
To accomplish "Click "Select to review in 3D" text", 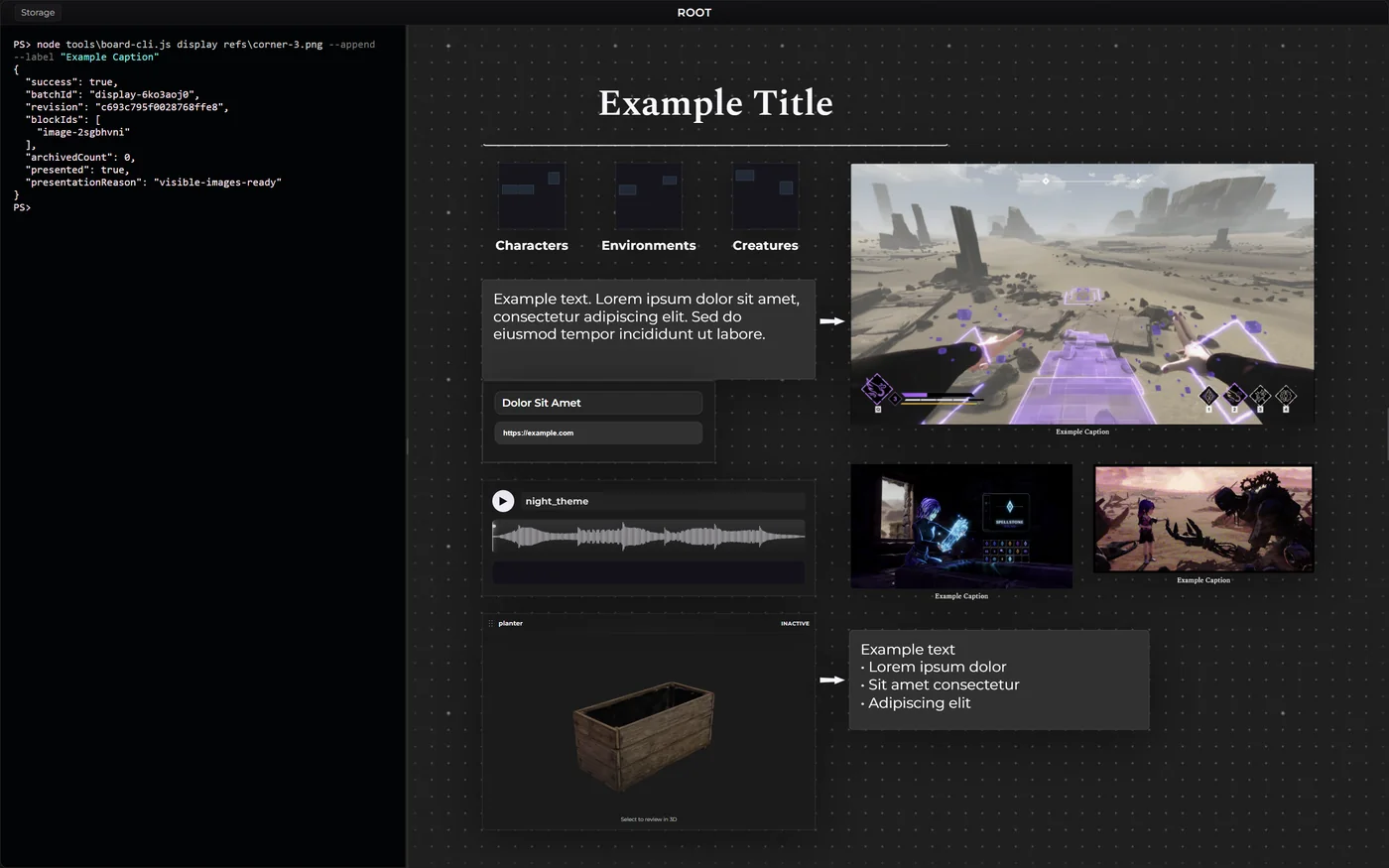I will coord(649,819).
